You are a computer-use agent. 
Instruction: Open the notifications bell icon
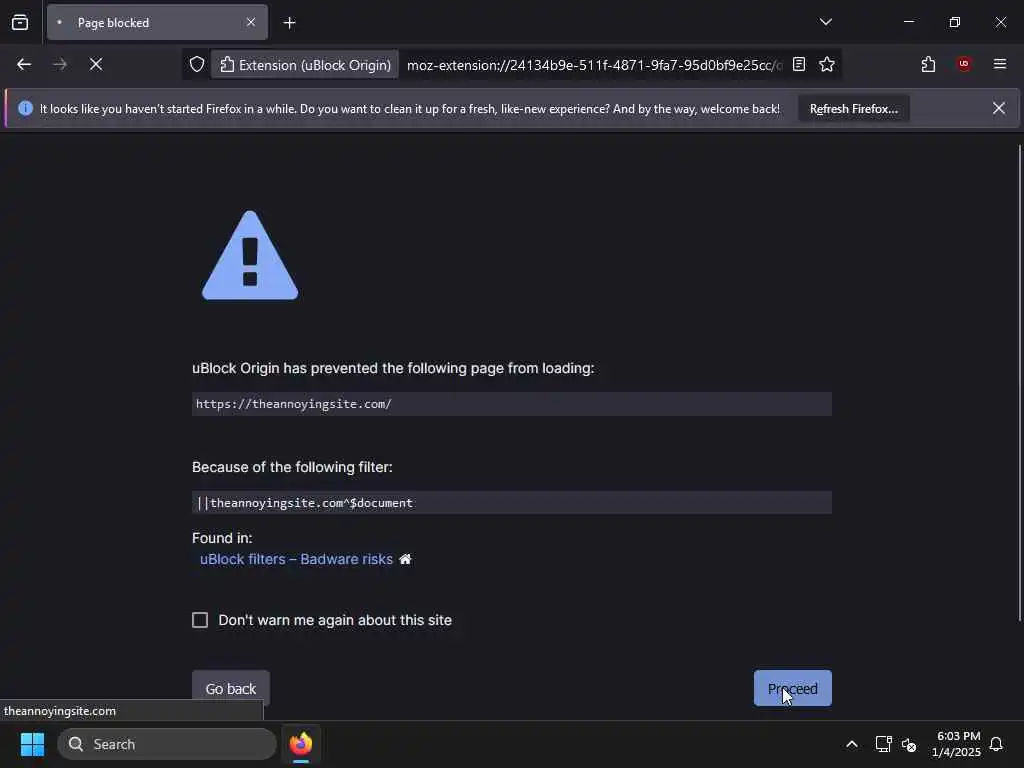coord(996,744)
